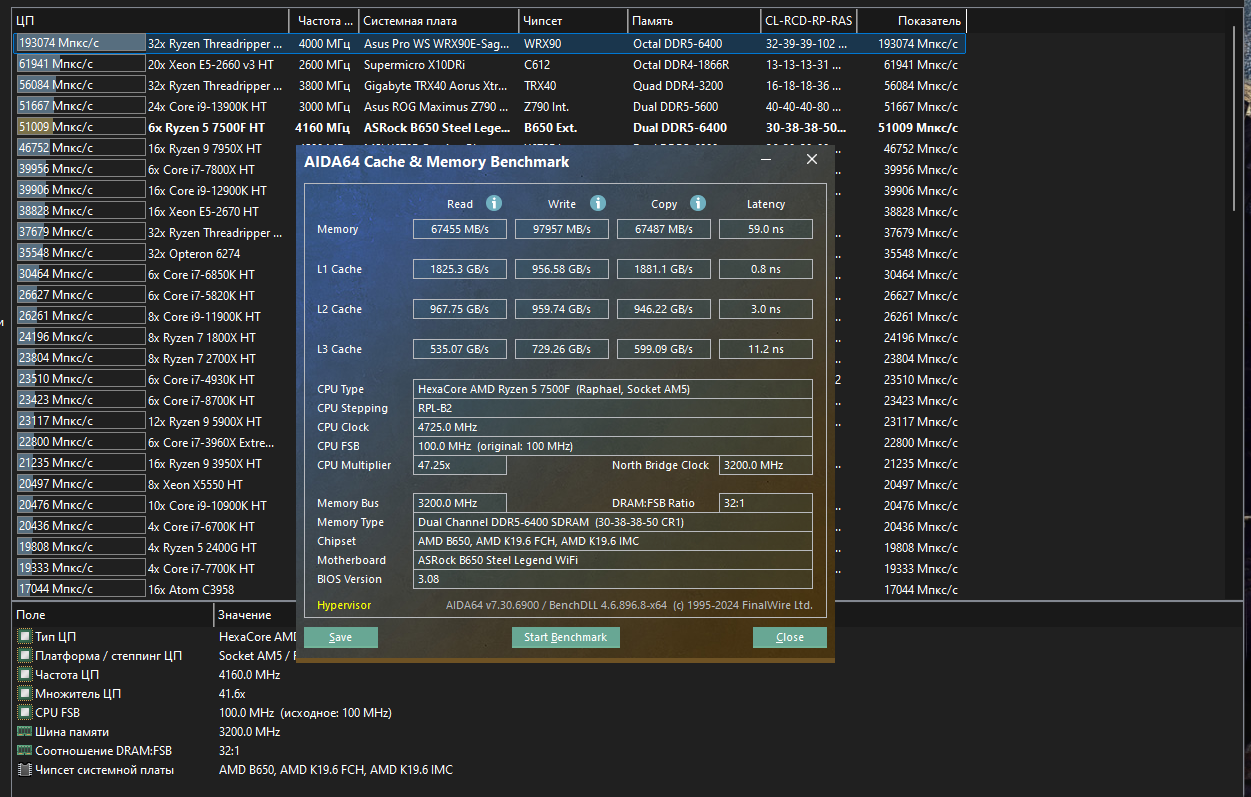Click the Поле column header
The height and width of the screenshot is (797, 1251).
(113, 615)
